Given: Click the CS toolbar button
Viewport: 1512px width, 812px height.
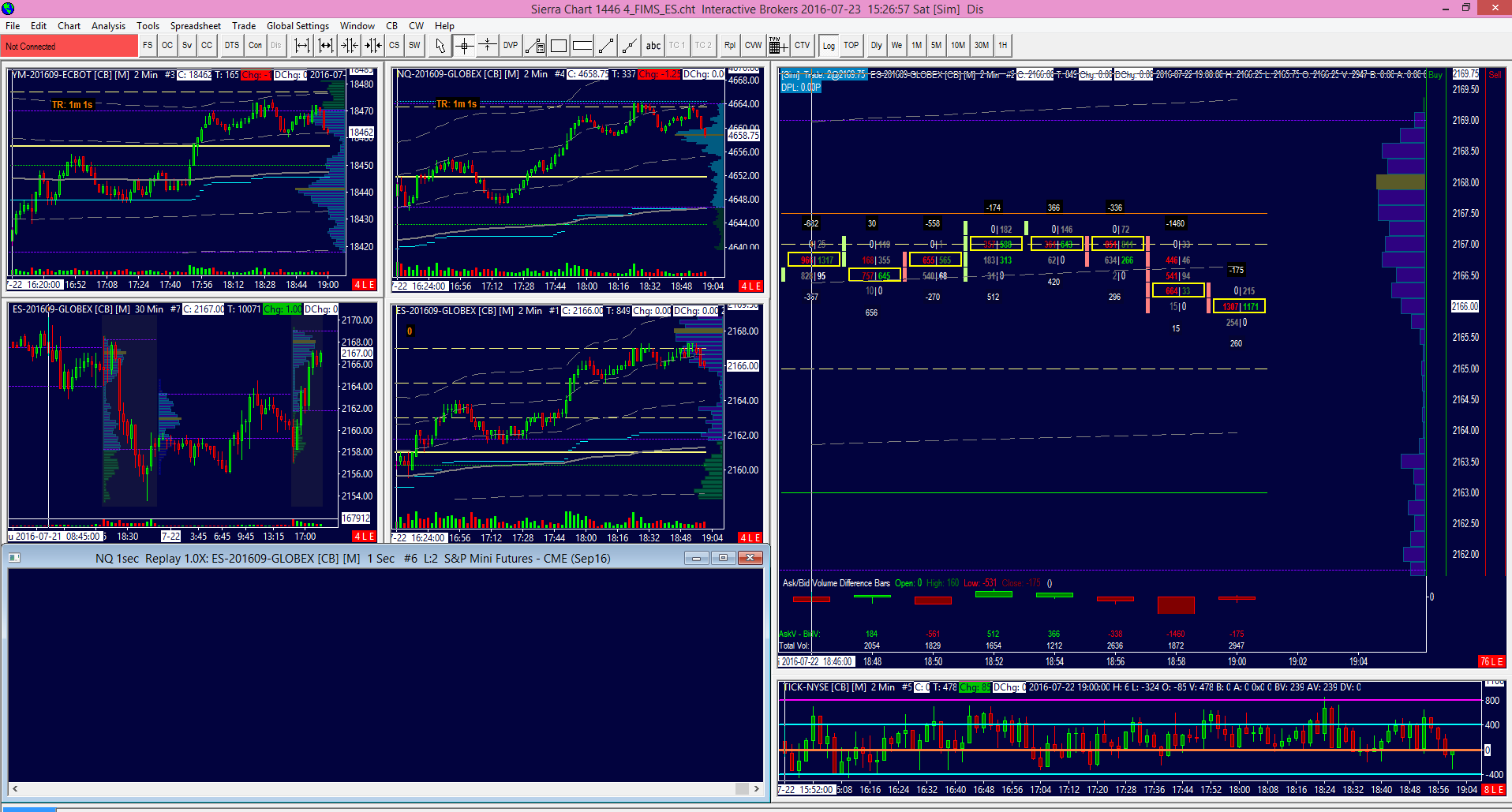Looking at the screenshot, I should [395, 46].
